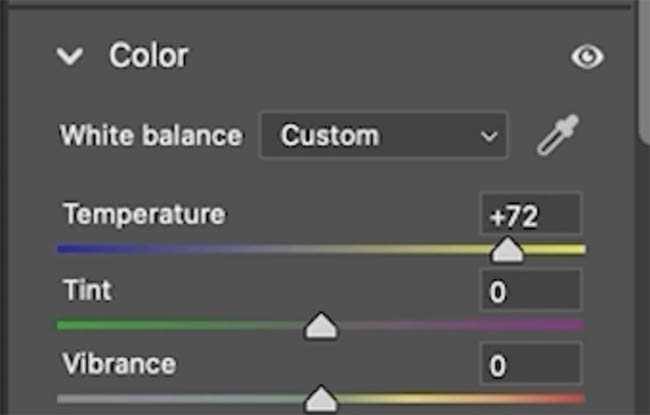Click the Tint value input field
Image resolution: width=650 pixels, height=415 pixels.
531,290
